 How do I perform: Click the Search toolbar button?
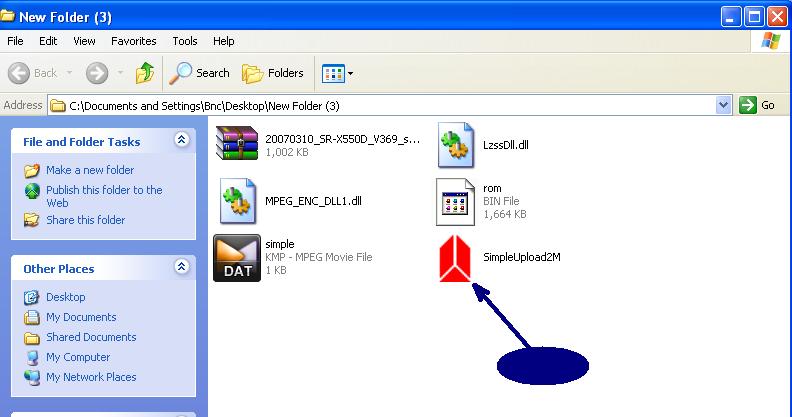[200, 73]
